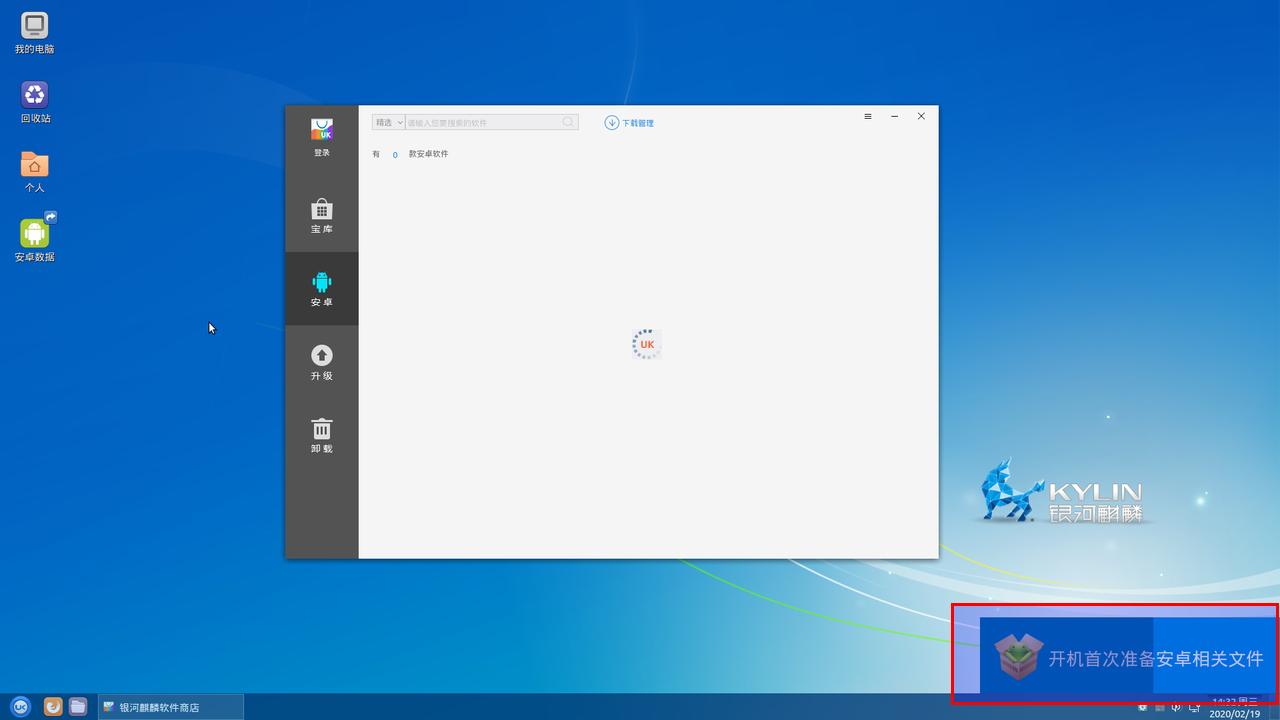Launch the browser from taskbar
The image size is (1280, 720).
(53, 707)
